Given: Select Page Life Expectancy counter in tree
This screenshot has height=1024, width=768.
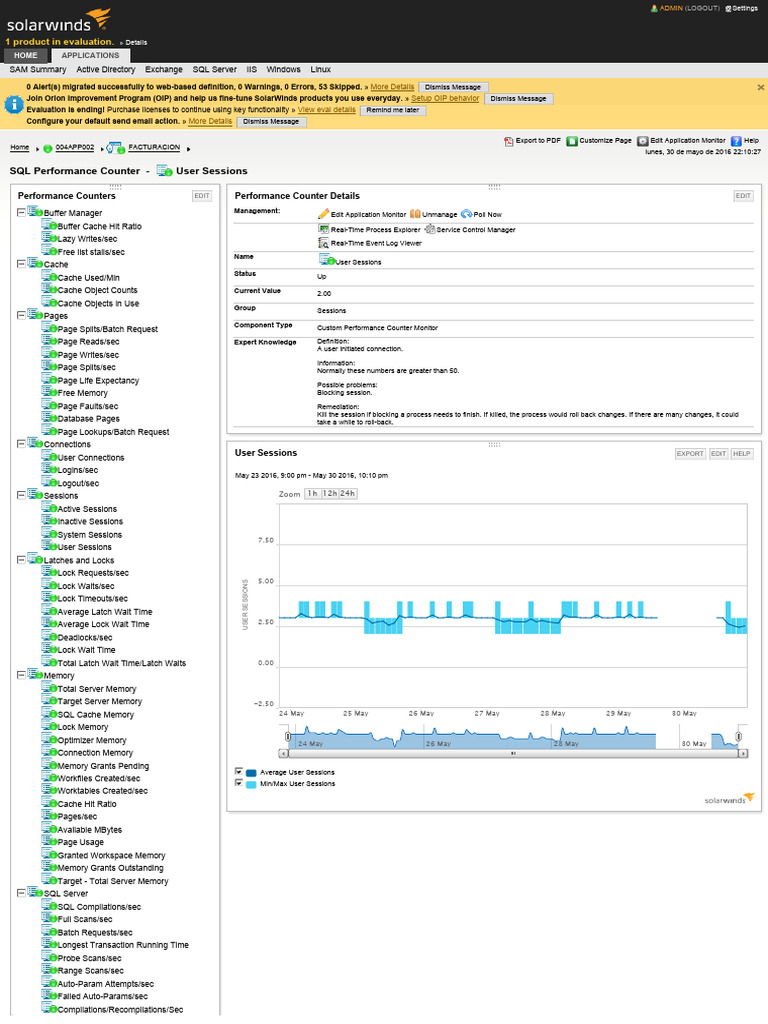Looking at the screenshot, I should point(98,381).
